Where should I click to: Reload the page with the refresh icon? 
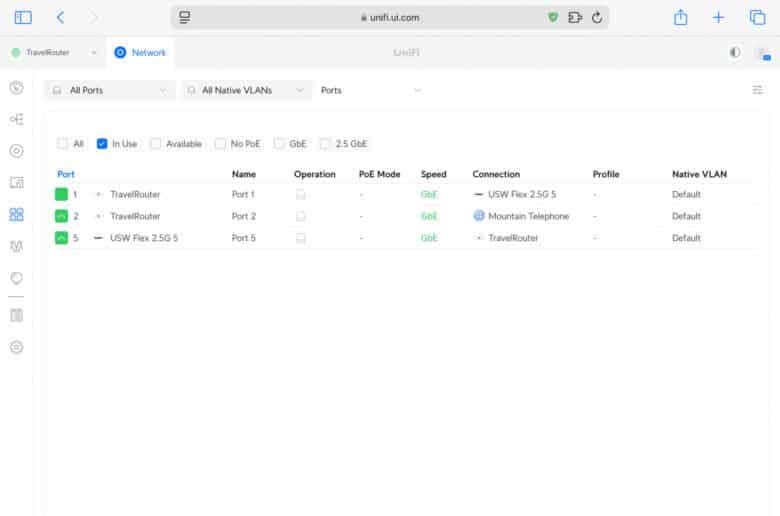click(x=597, y=17)
